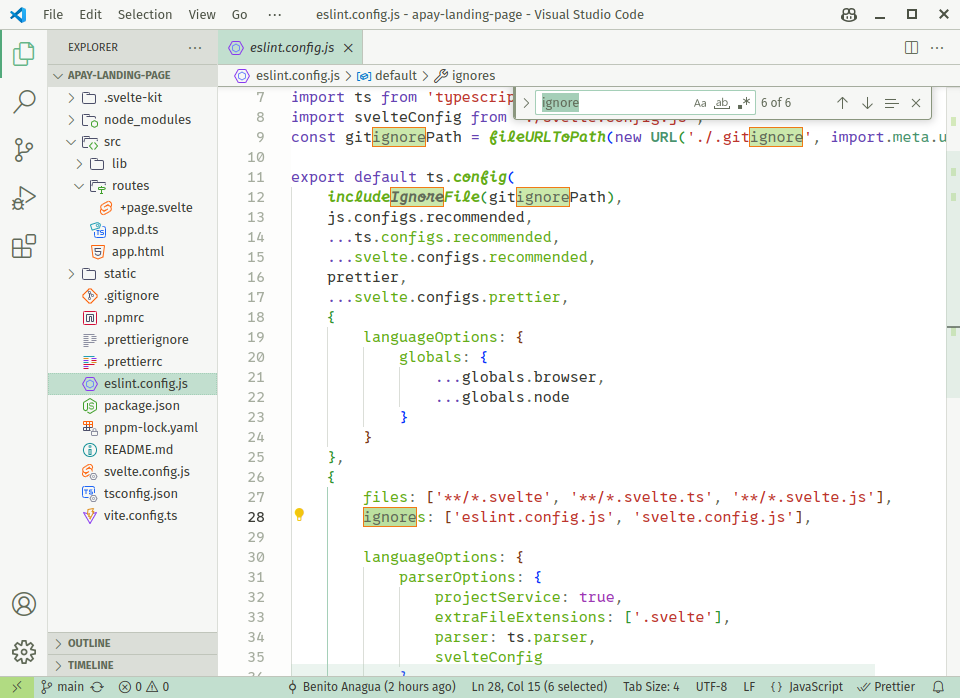960x698 pixels.
Task: Open svelte.config.js in explorer
Action: 132,472
